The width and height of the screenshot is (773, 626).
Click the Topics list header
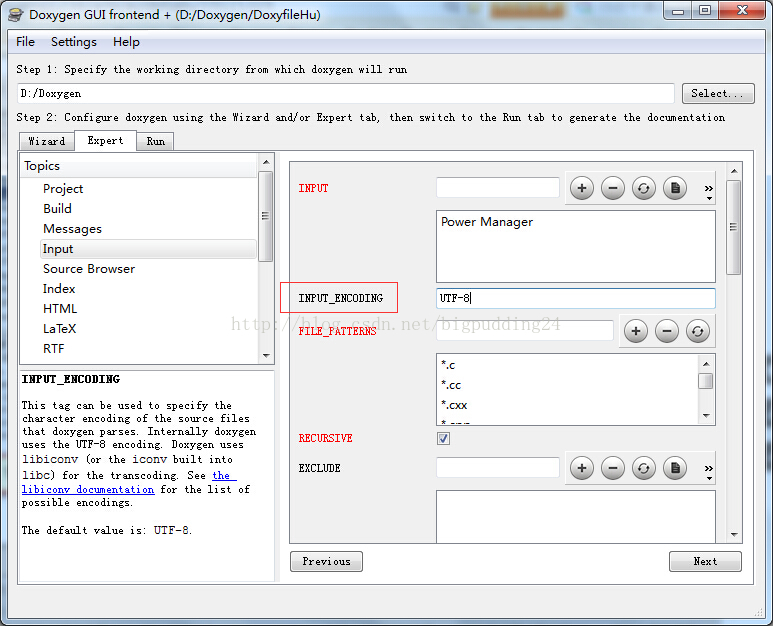(x=139, y=166)
